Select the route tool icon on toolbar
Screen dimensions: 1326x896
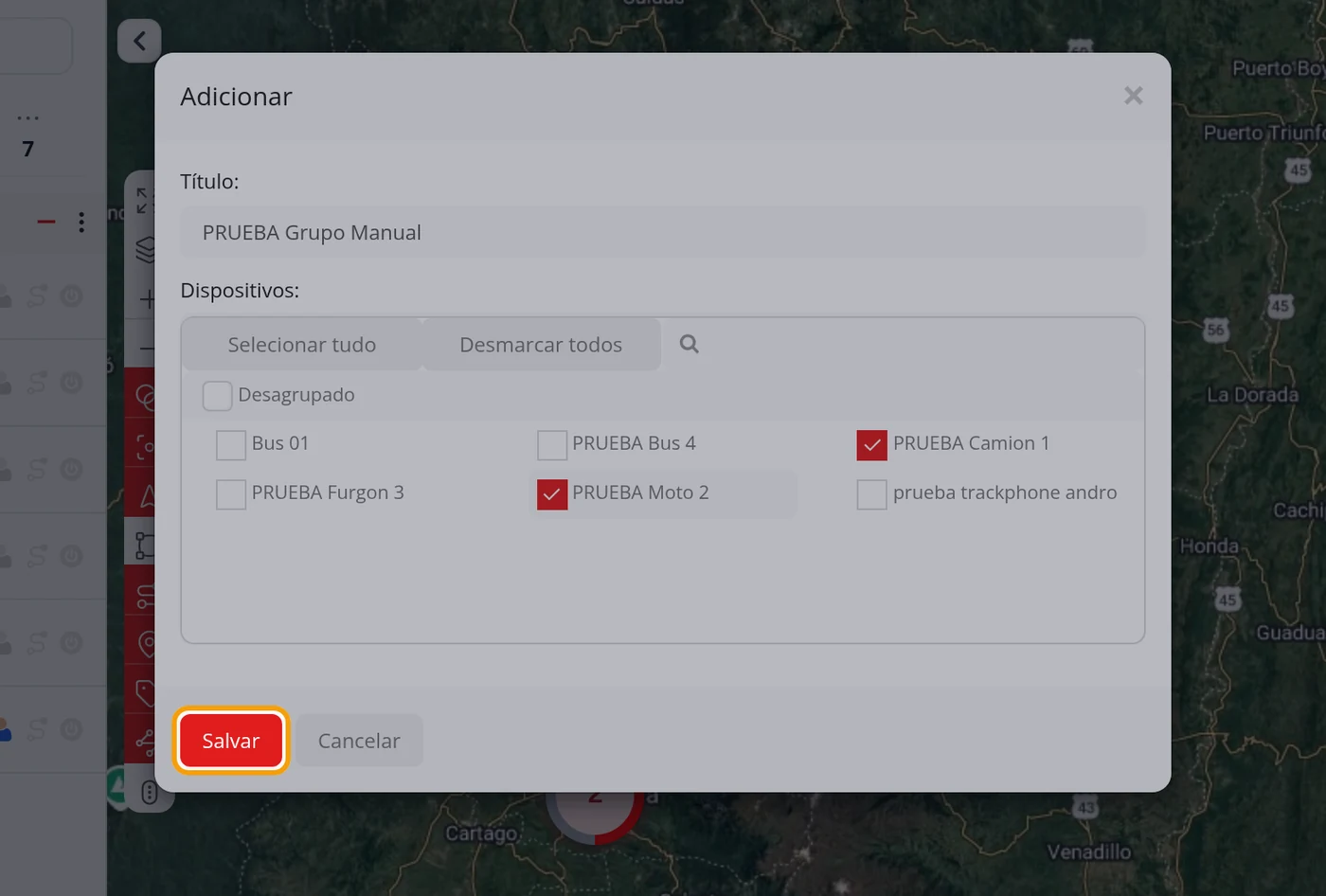[x=146, y=596]
